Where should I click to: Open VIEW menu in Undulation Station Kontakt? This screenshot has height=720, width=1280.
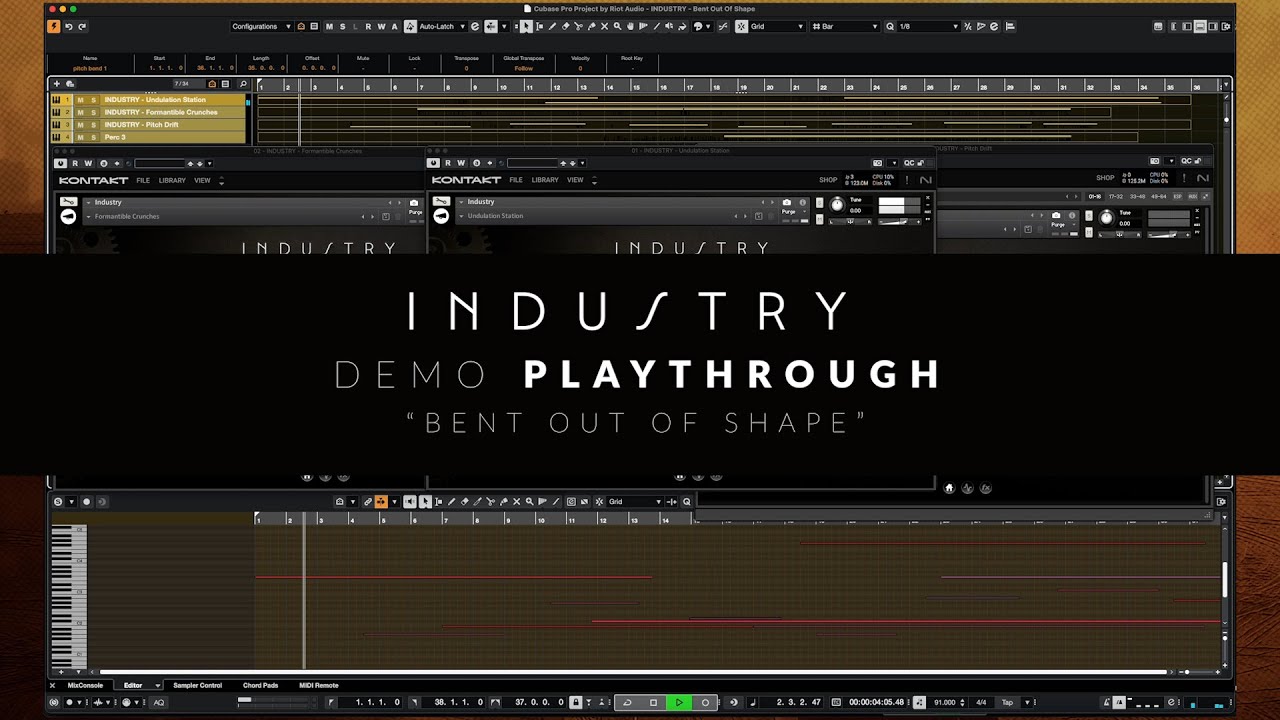click(575, 180)
